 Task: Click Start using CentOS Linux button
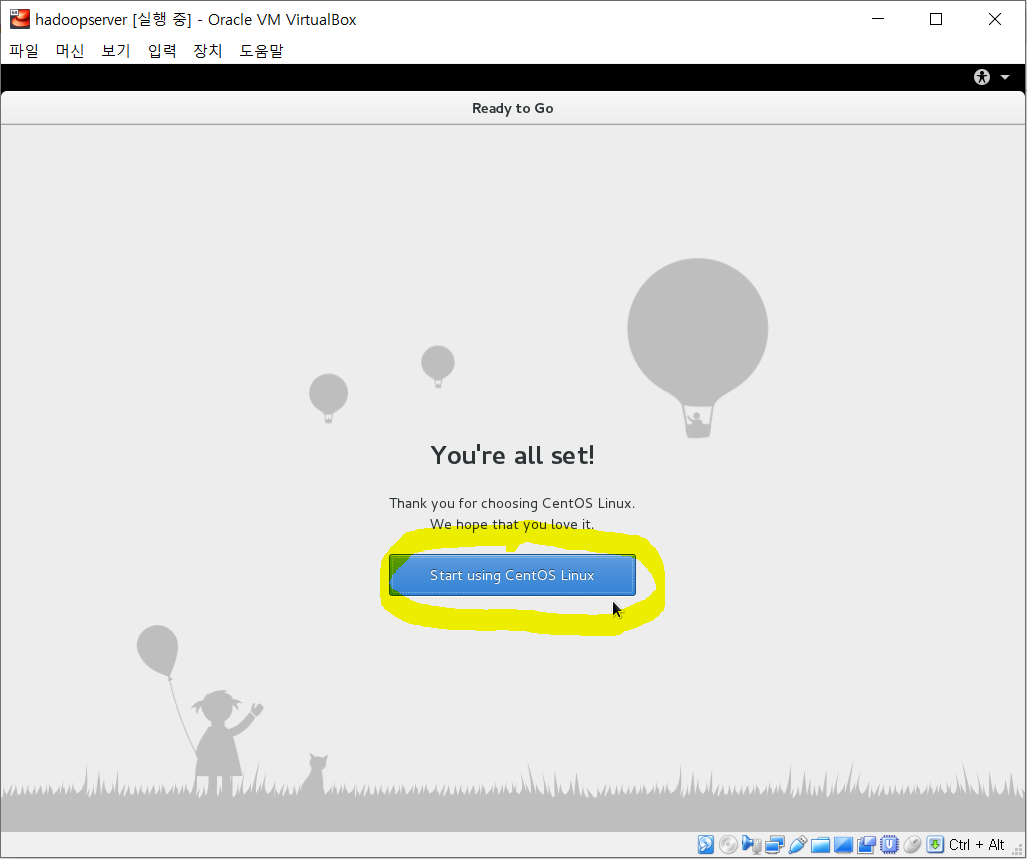(512, 575)
